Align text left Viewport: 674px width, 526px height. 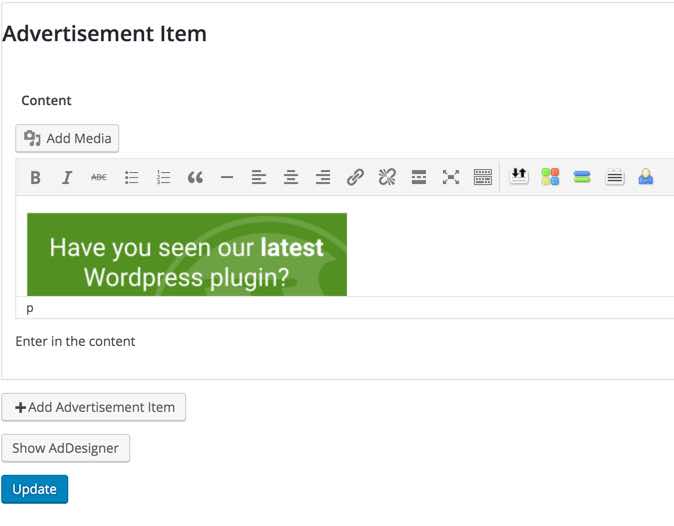click(x=259, y=177)
